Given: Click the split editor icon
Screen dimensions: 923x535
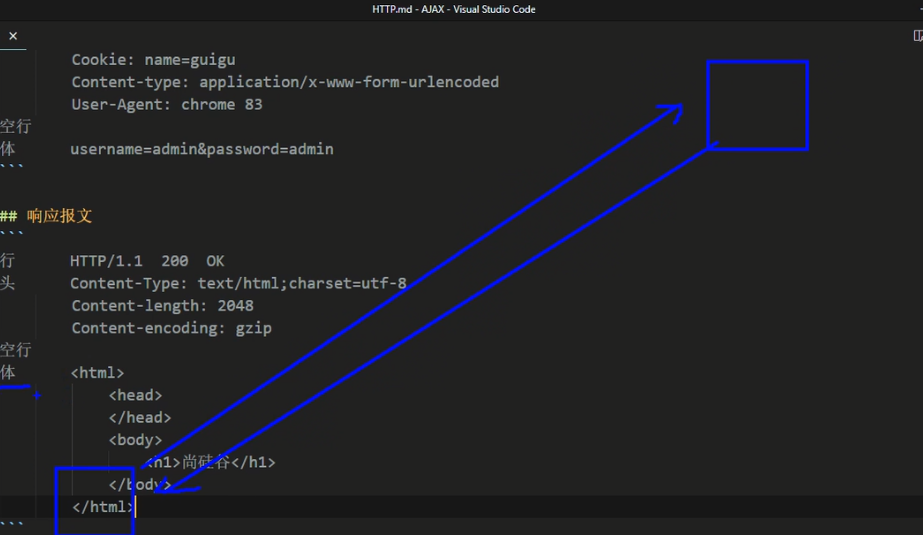Looking at the screenshot, I should [918, 36].
